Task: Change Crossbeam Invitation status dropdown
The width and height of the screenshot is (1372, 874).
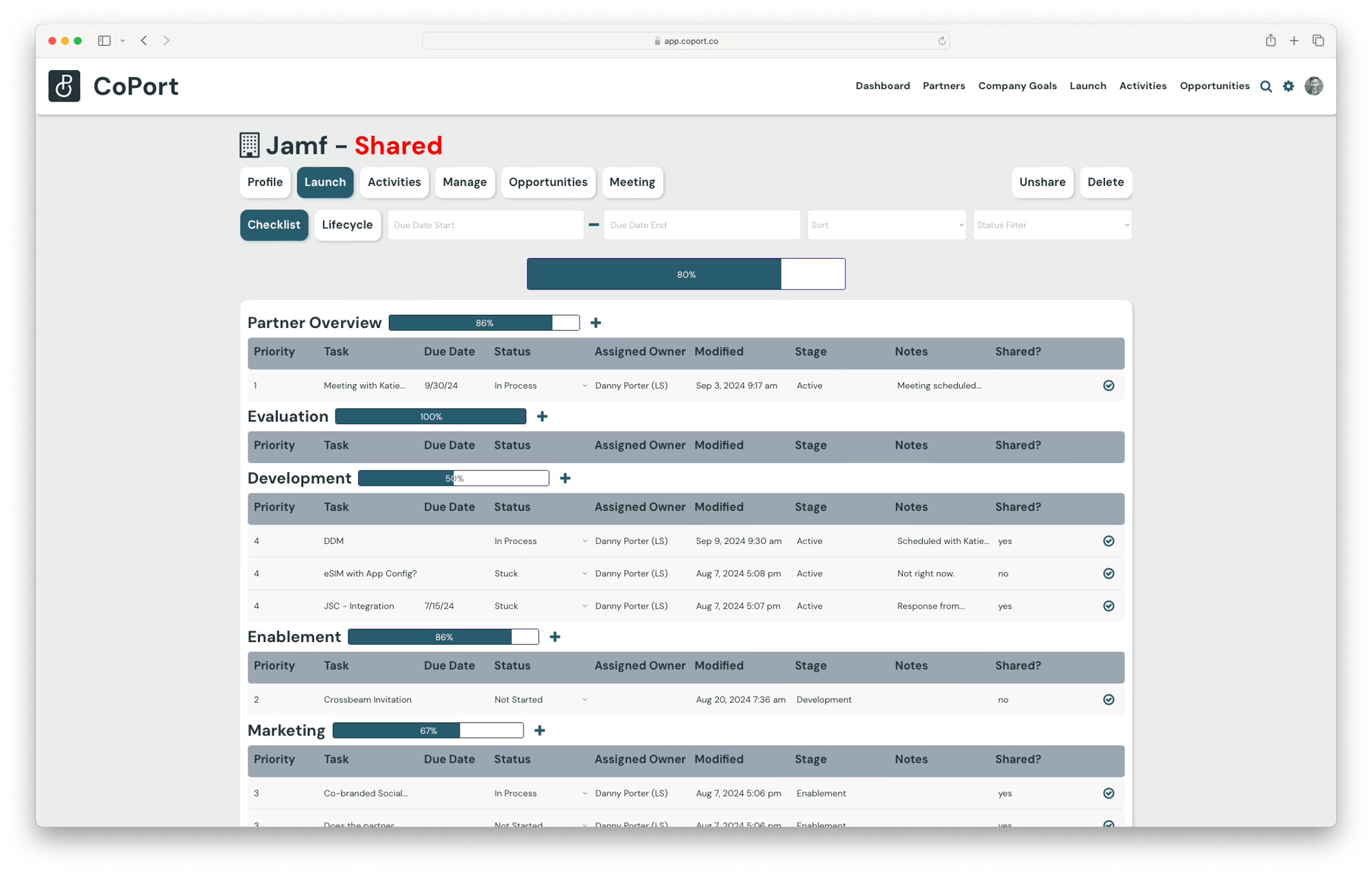Action: pos(541,700)
